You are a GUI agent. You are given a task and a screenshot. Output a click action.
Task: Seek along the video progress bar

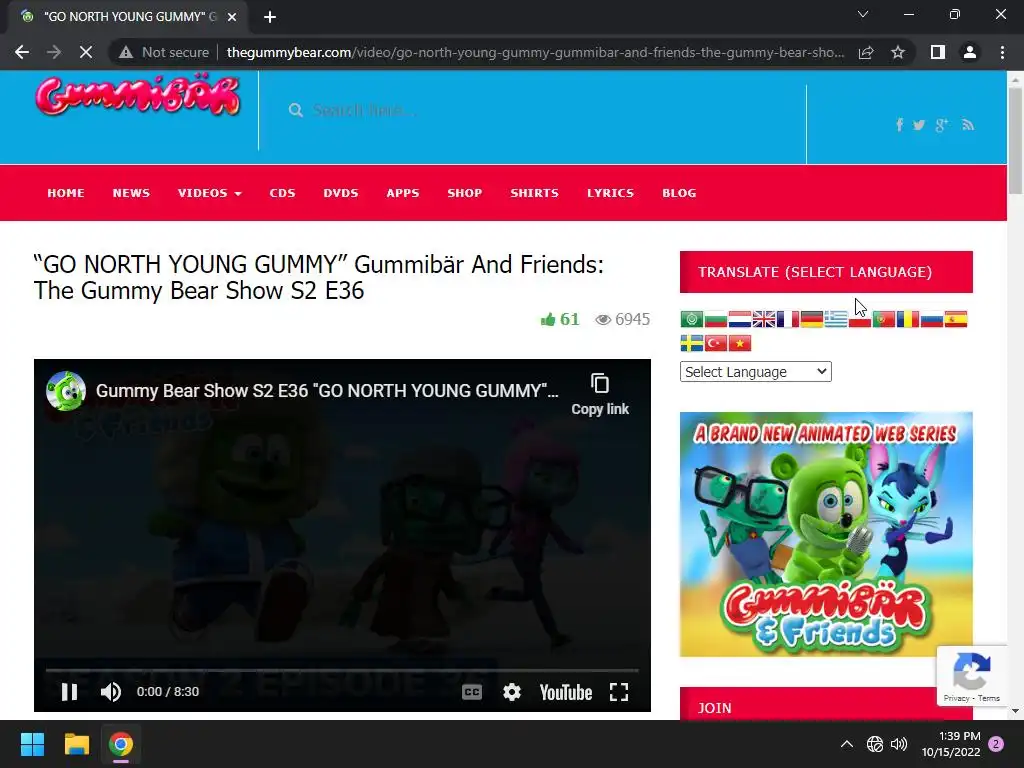[x=342, y=670]
